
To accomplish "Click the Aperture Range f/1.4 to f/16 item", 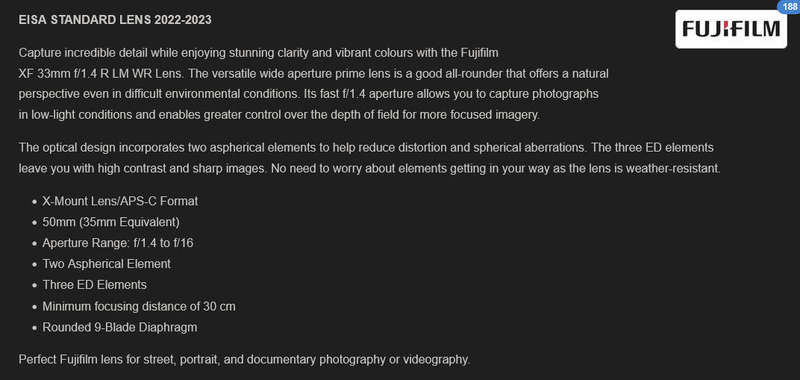I will 118,243.
